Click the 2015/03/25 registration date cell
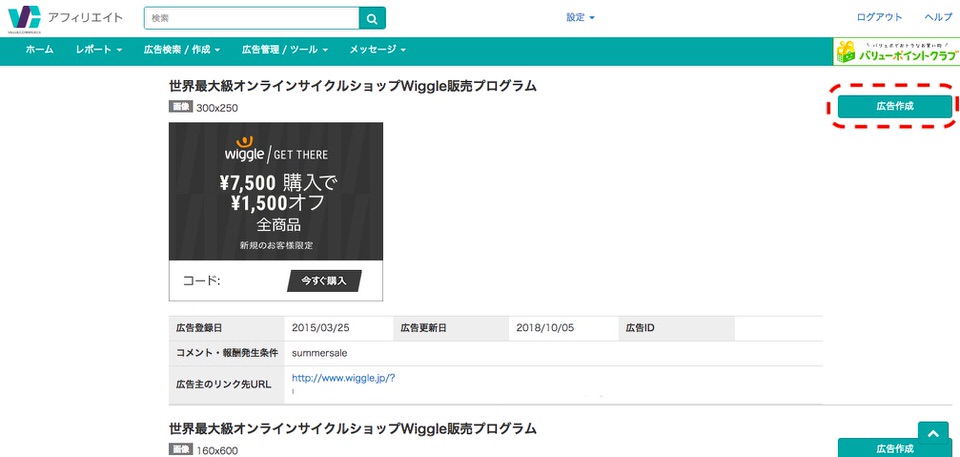Screen dimensions: 960x457 coord(340,328)
